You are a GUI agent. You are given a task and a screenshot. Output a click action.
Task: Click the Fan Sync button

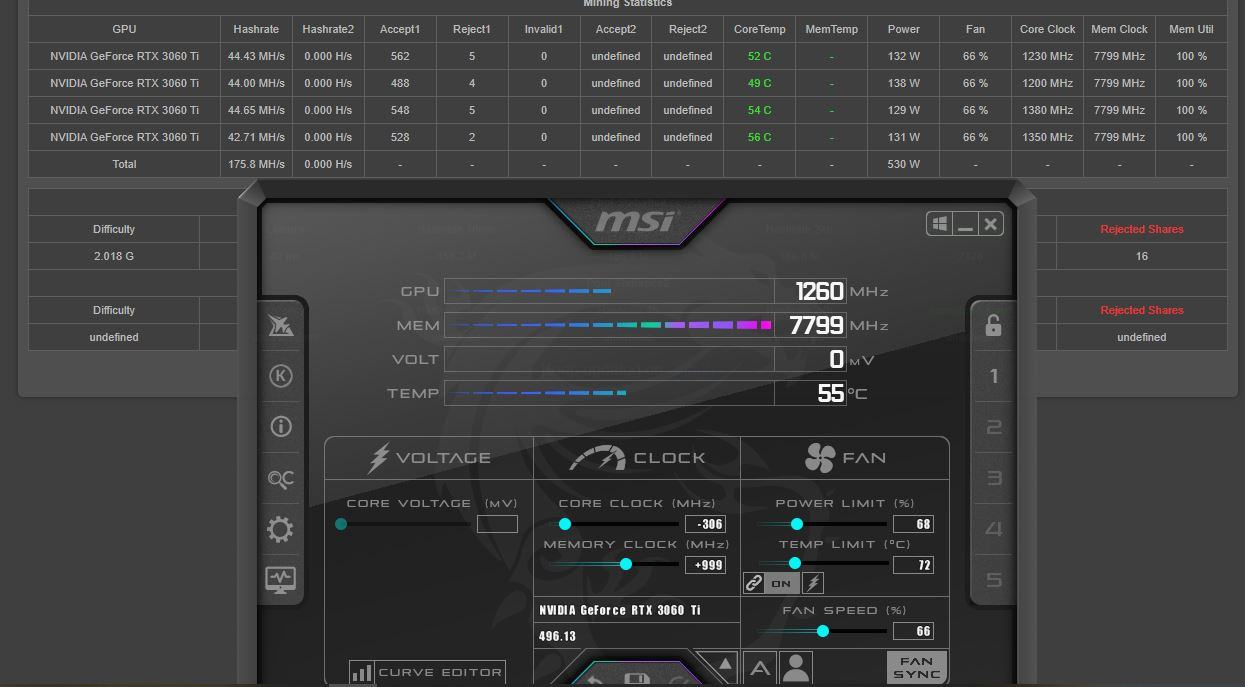pyautogui.click(x=916, y=668)
